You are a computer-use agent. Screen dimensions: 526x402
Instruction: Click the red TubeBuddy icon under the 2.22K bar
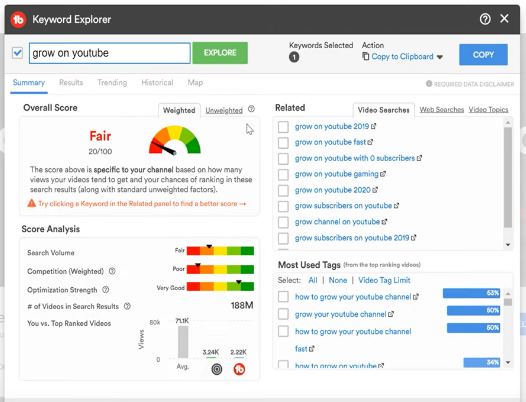pos(239,369)
